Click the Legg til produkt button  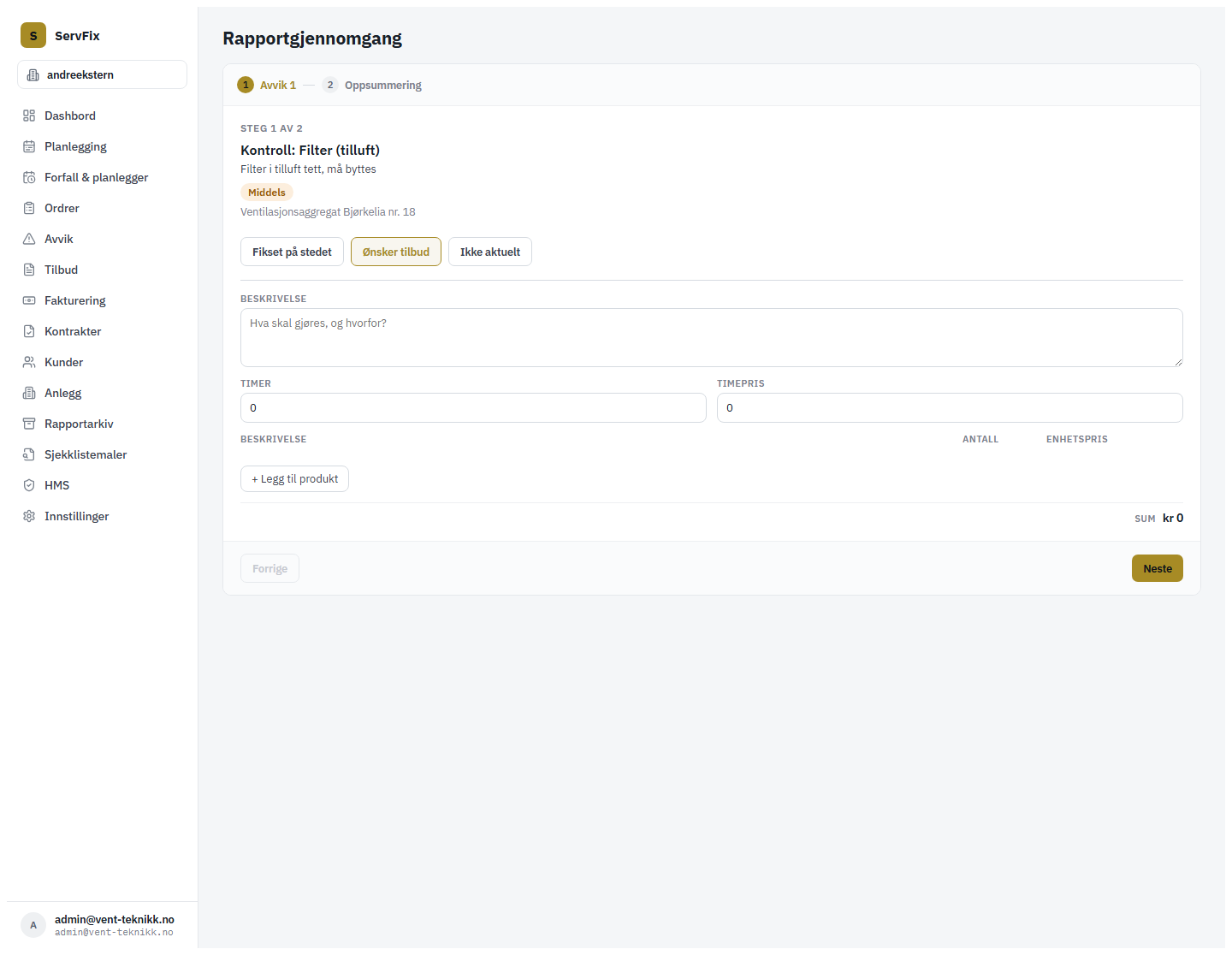coord(294,478)
